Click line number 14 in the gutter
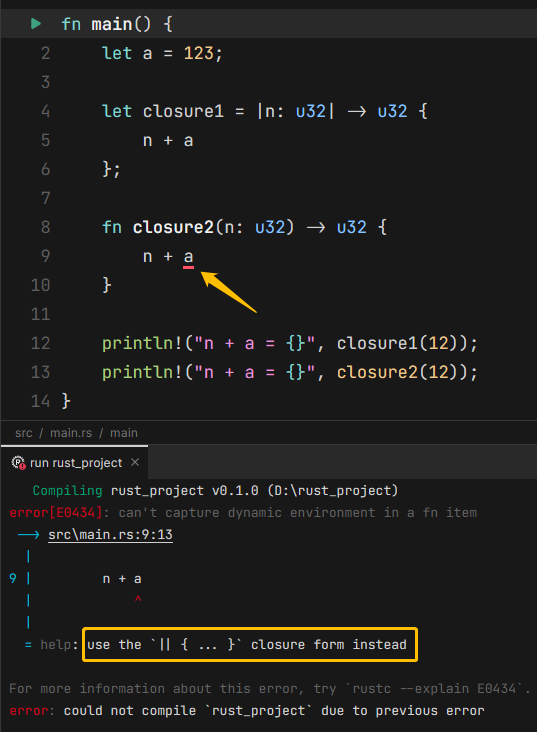The width and height of the screenshot is (537, 732). click(40, 401)
